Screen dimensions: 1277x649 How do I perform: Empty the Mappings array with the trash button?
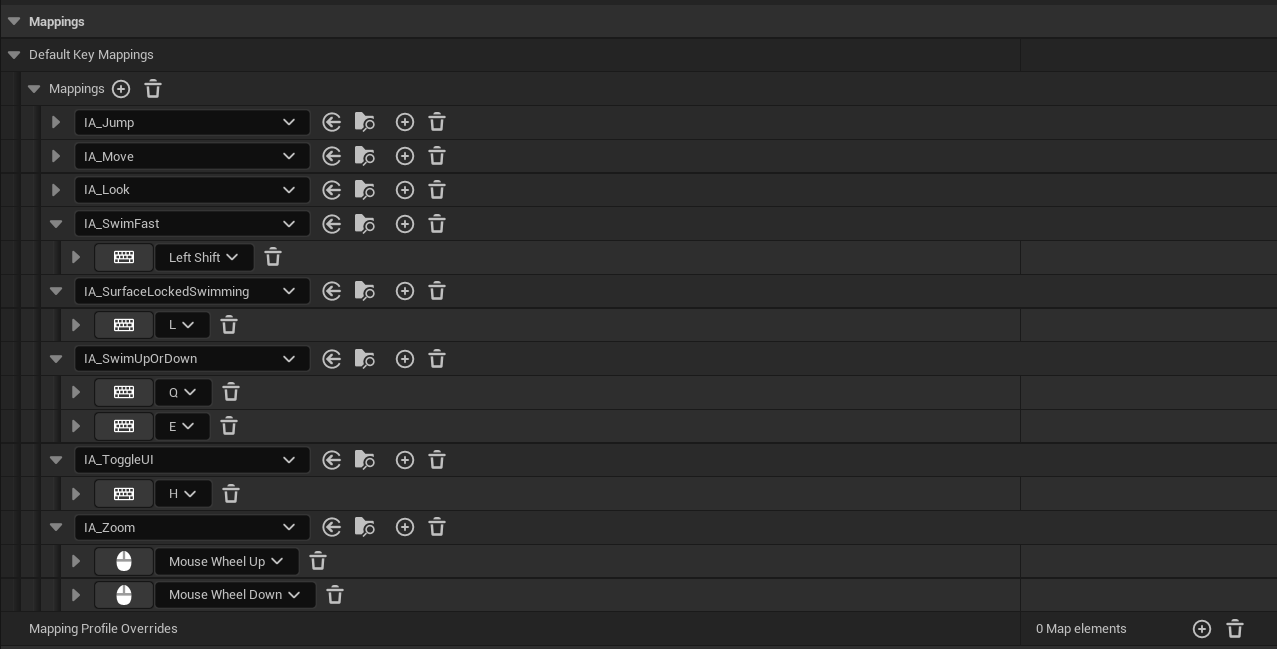point(153,89)
